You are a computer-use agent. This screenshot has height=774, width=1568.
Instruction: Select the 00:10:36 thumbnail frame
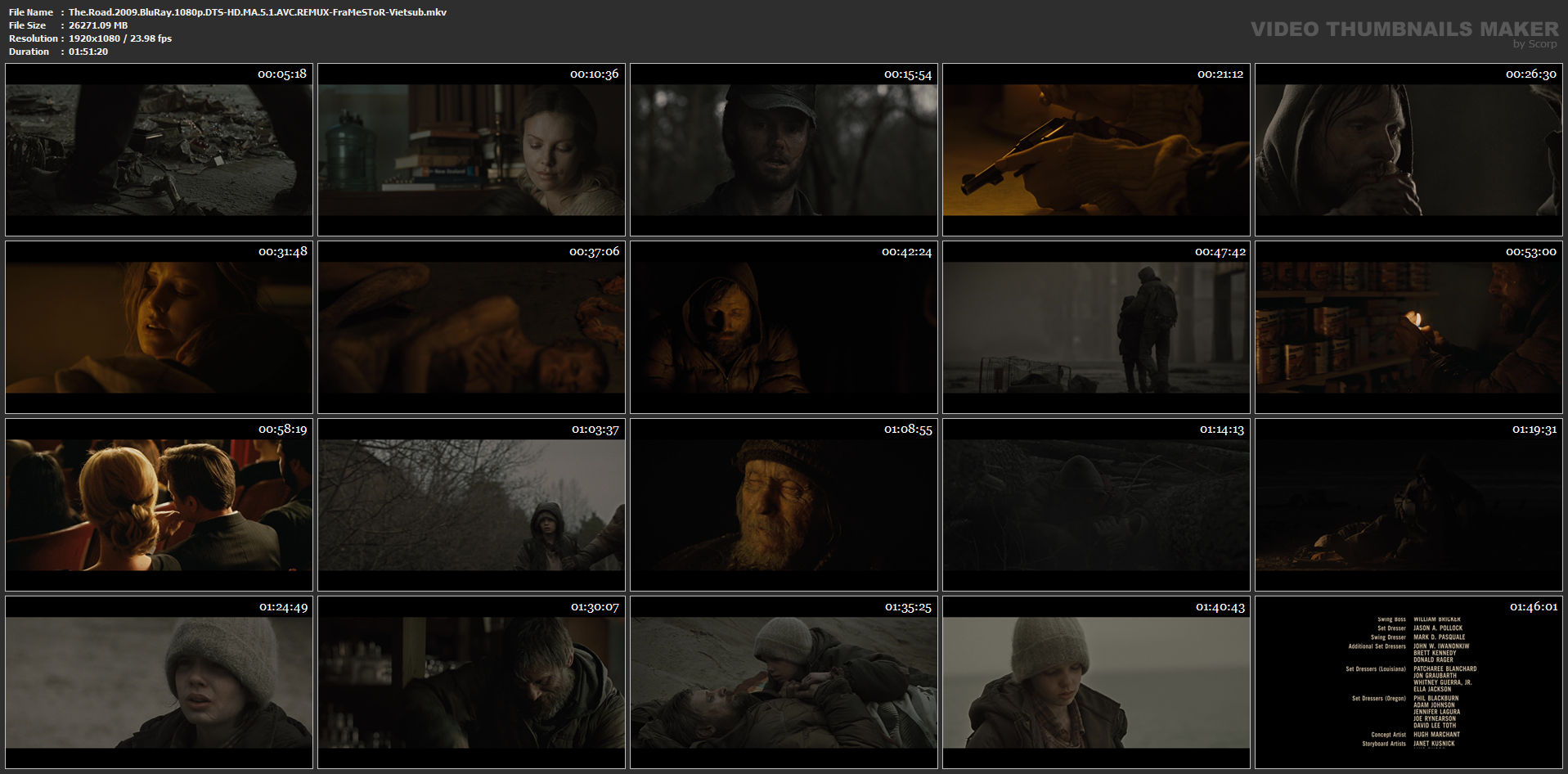[x=471, y=150]
